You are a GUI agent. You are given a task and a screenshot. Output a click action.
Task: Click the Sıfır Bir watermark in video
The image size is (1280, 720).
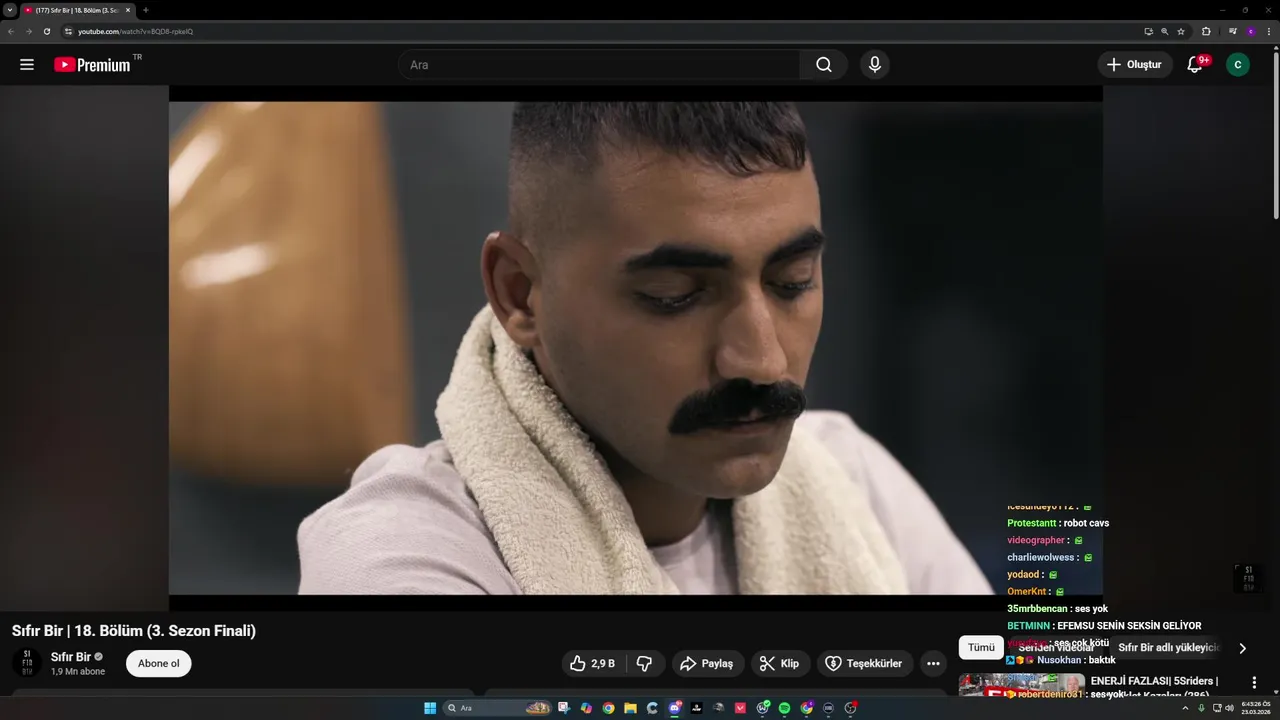click(x=1248, y=578)
